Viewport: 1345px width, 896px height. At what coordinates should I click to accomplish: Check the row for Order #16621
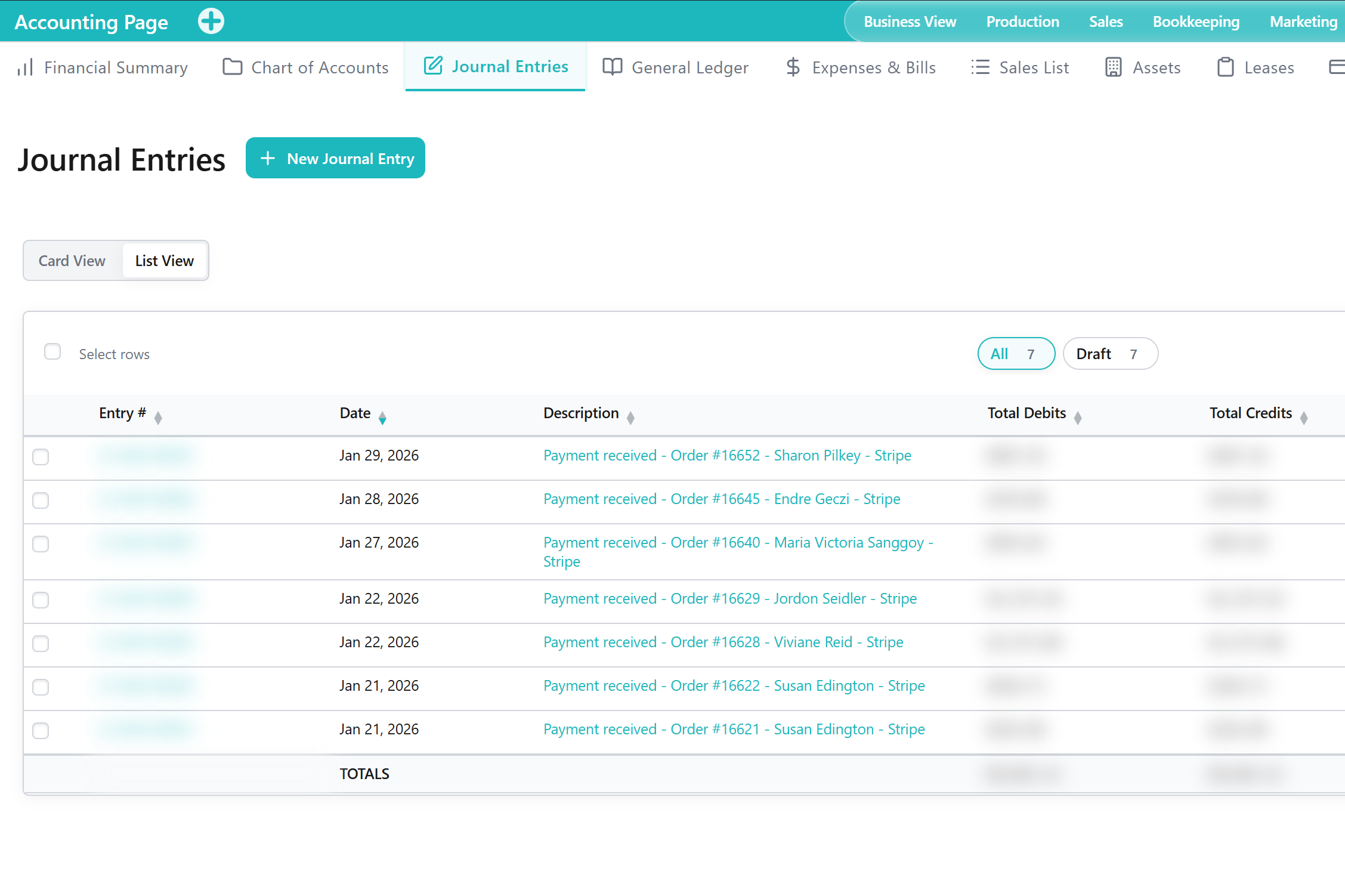pyautogui.click(x=41, y=731)
